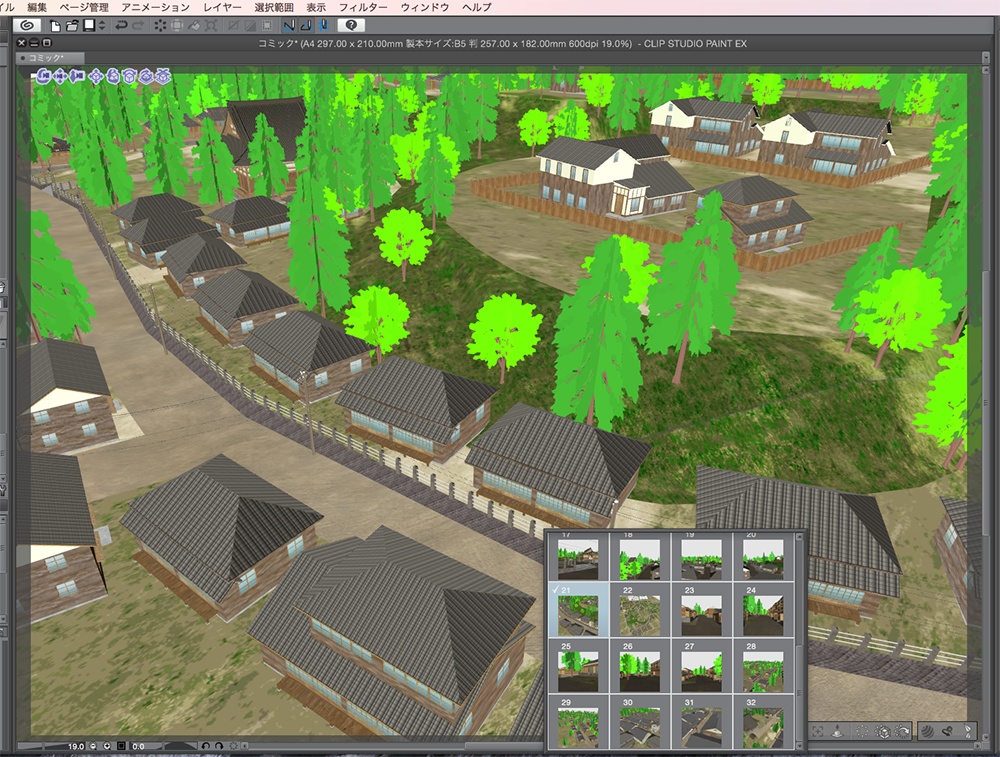Select camera preset thumbnail 22
This screenshot has width=1000, height=757.
640,610
